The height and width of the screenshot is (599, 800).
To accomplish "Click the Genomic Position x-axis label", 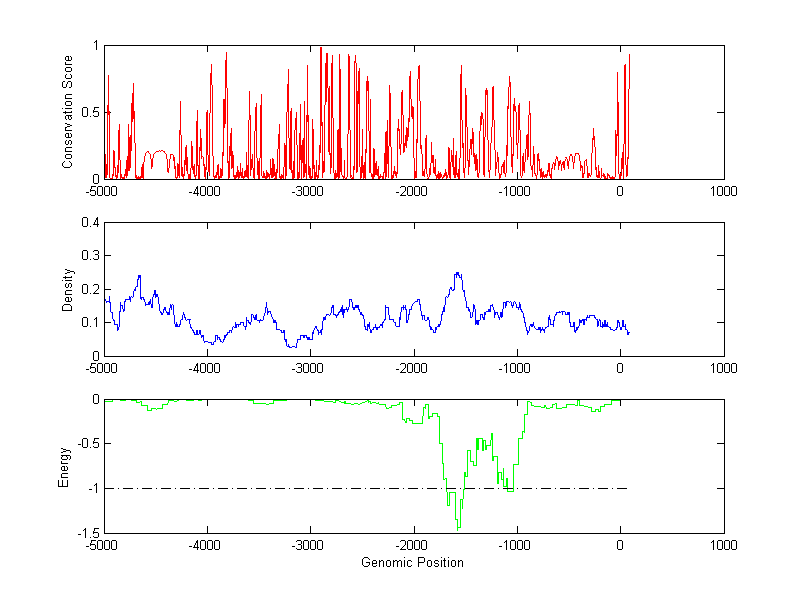I will tap(412, 563).
